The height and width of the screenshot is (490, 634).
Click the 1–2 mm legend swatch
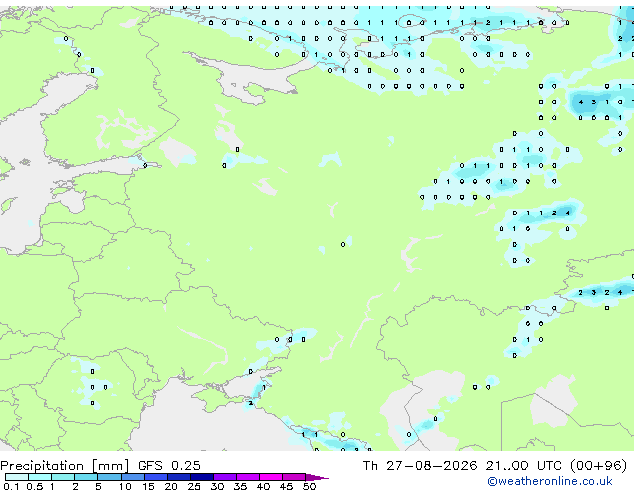point(63,477)
